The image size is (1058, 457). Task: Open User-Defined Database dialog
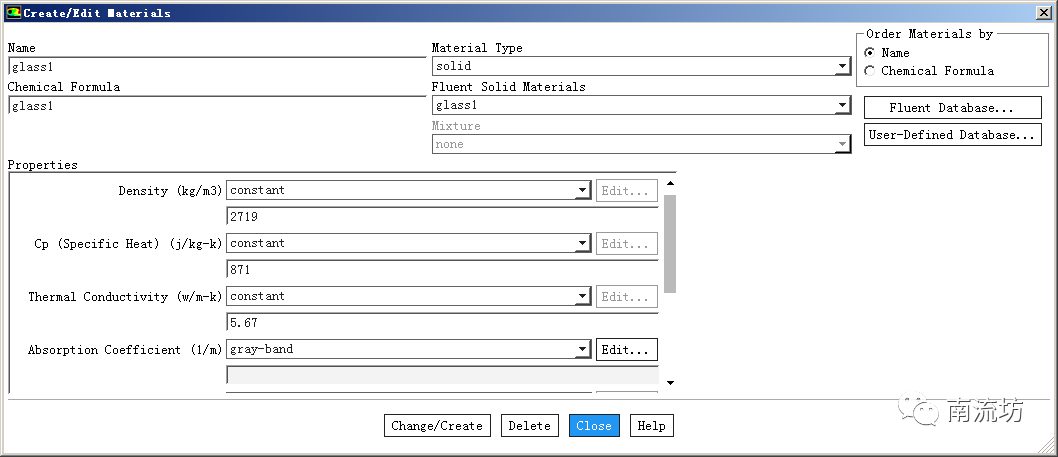[952, 135]
